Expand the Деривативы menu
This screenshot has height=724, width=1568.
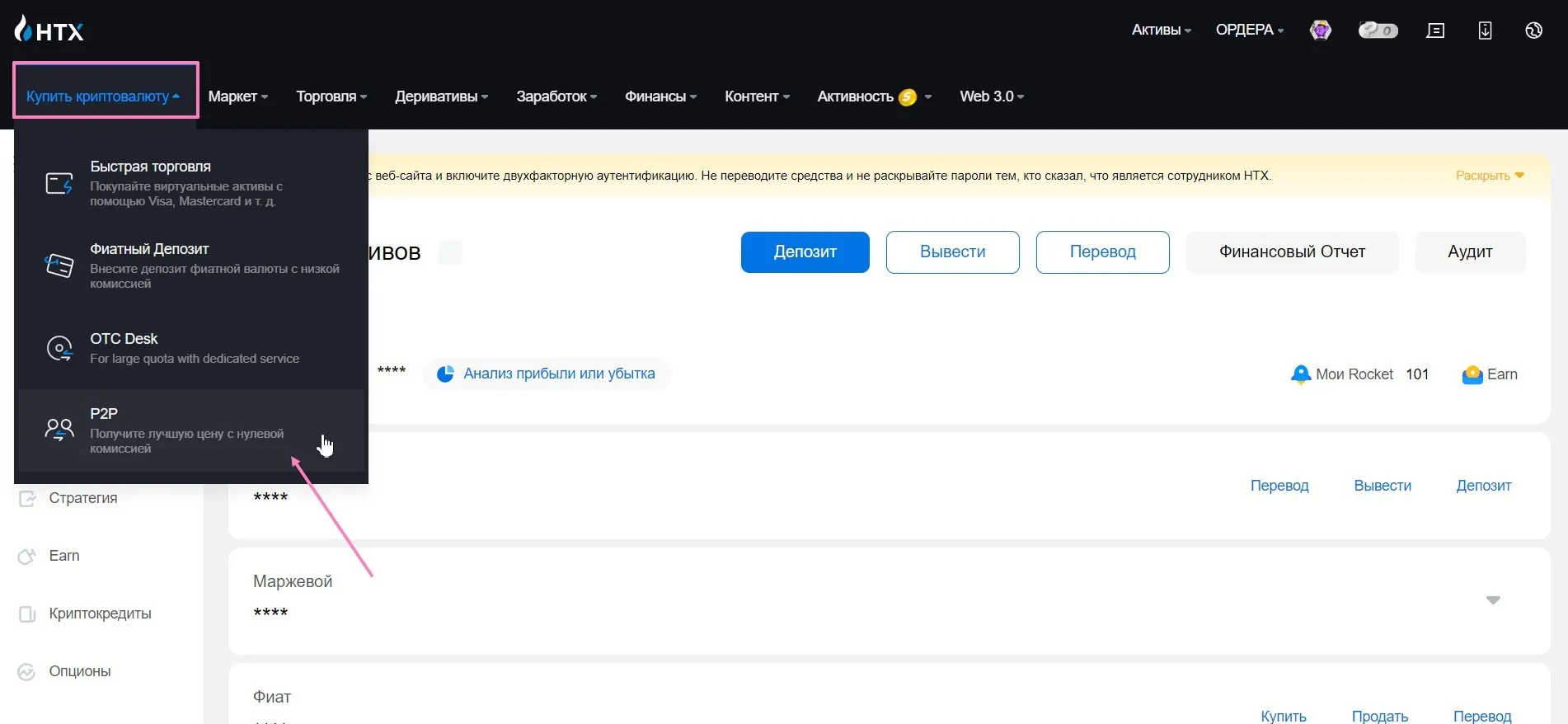(442, 96)
